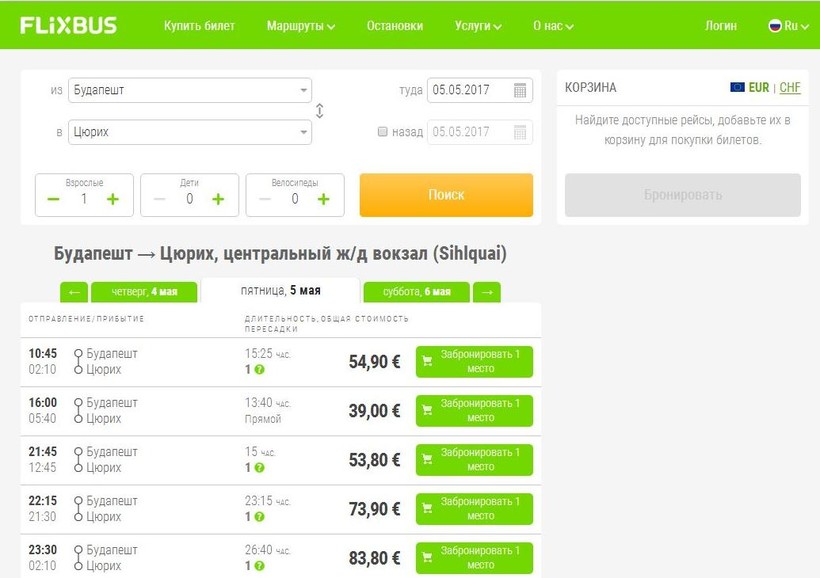Open the Маршруты menu
820x578 pixels.
point(300,26)
